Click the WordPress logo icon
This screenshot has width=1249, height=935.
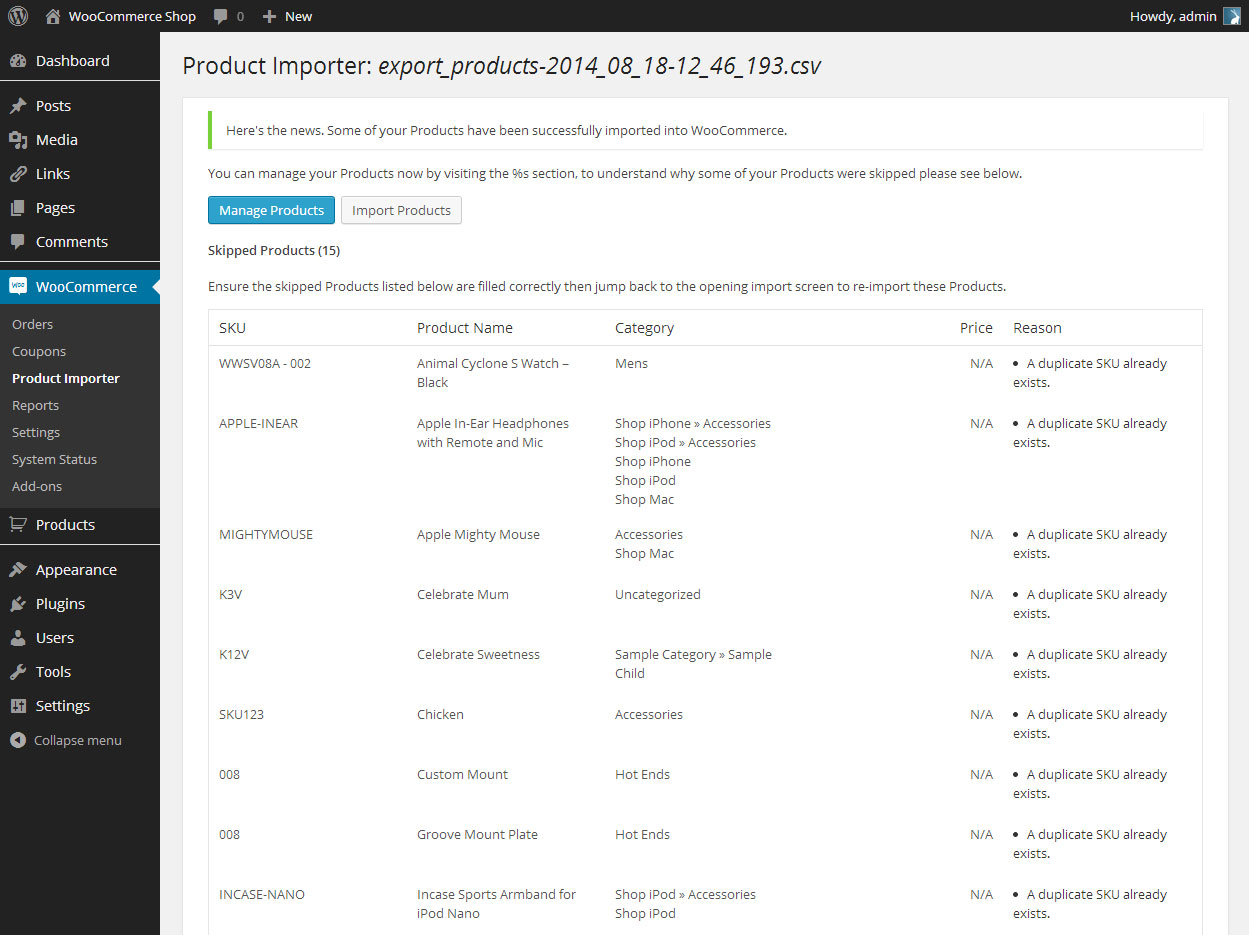click(18, 16)
